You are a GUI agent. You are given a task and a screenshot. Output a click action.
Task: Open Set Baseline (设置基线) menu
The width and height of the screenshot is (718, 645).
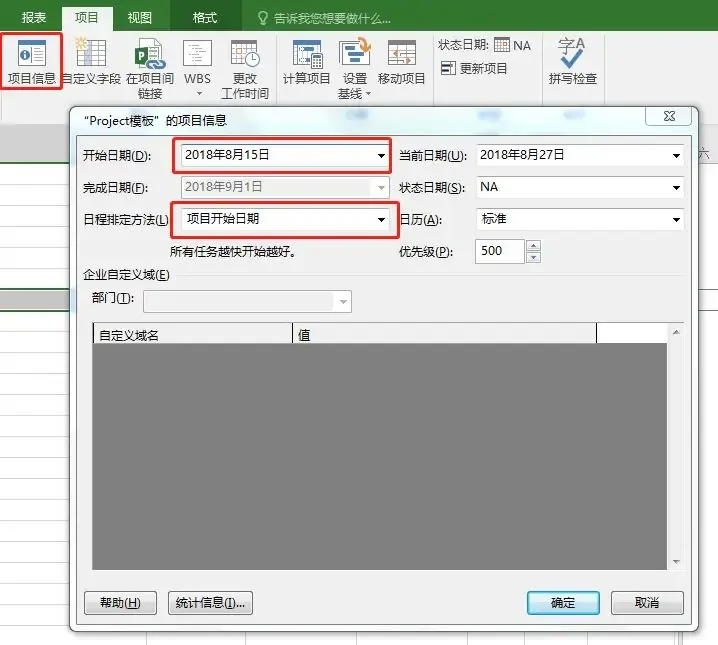(354, 68)
